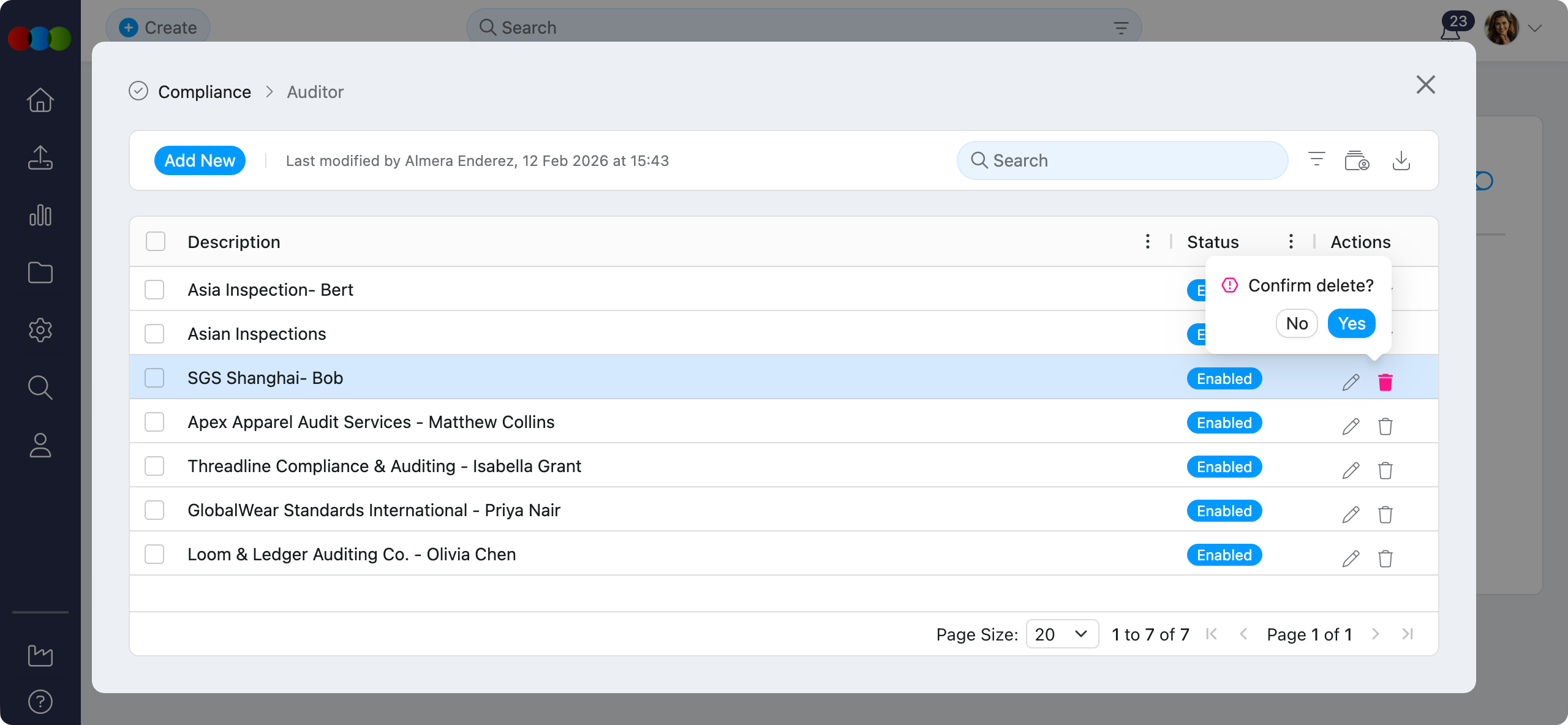Click the download export icon in toolbar
The height and width of the screenshot is (725, 1568).
[1401, 160]
